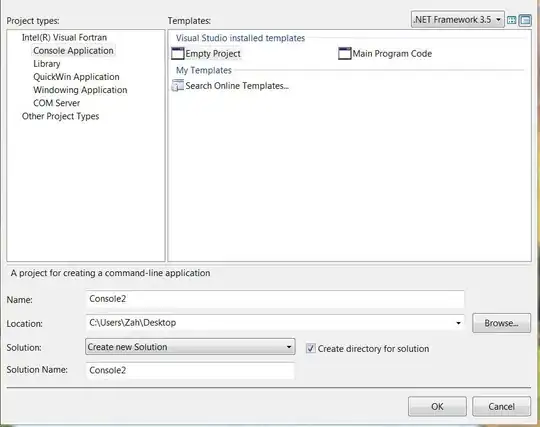Screen dimensions: 540x427
Task: Focus the project Name input field
Action: 275,299
